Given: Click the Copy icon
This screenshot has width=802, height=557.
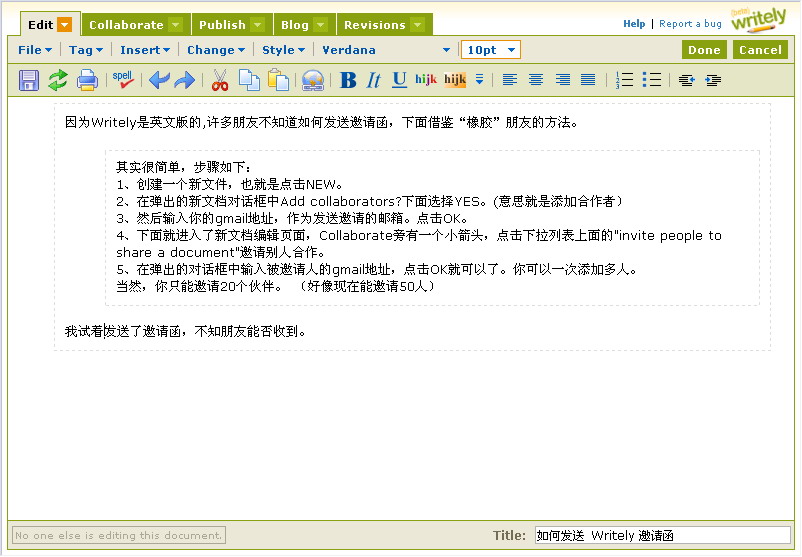Looking at the screenshot, I should [x=250, y=80].
